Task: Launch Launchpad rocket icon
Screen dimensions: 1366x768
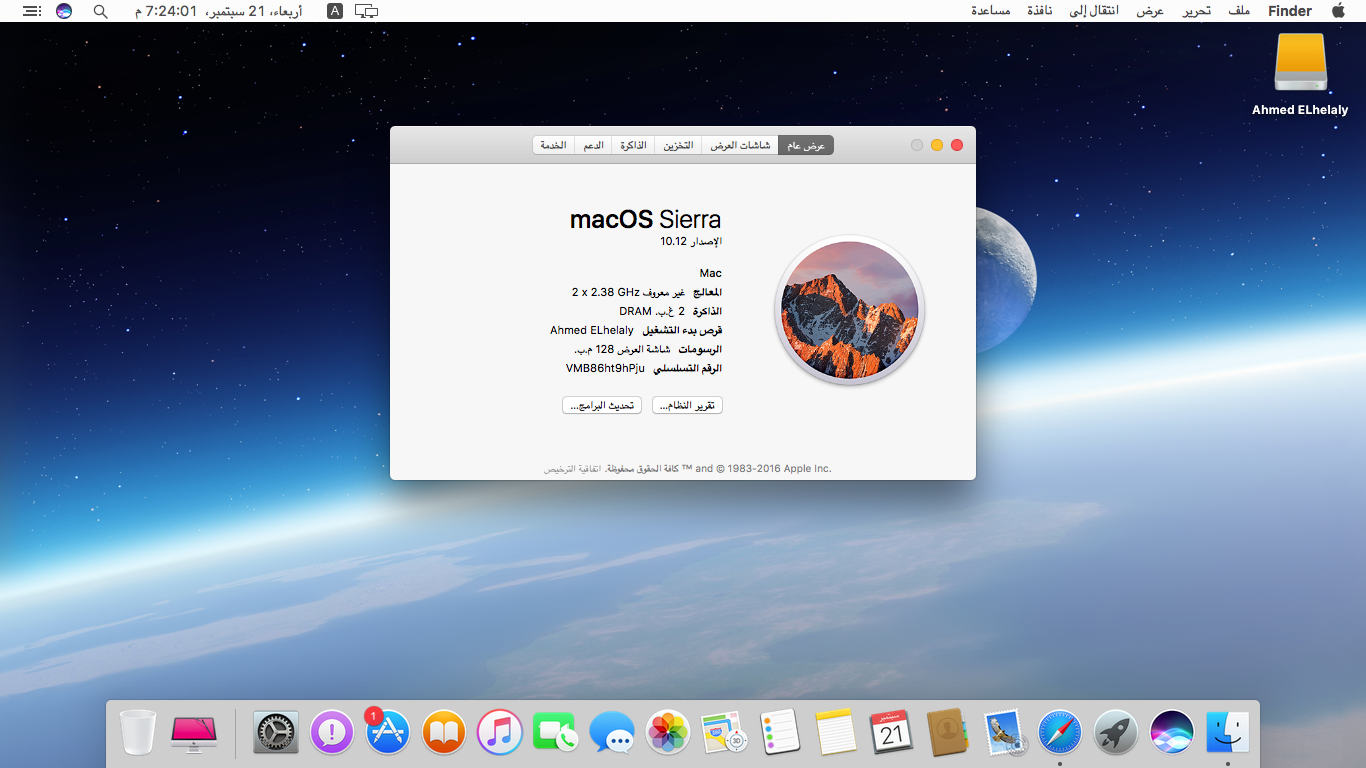Action: (1115, 732)
